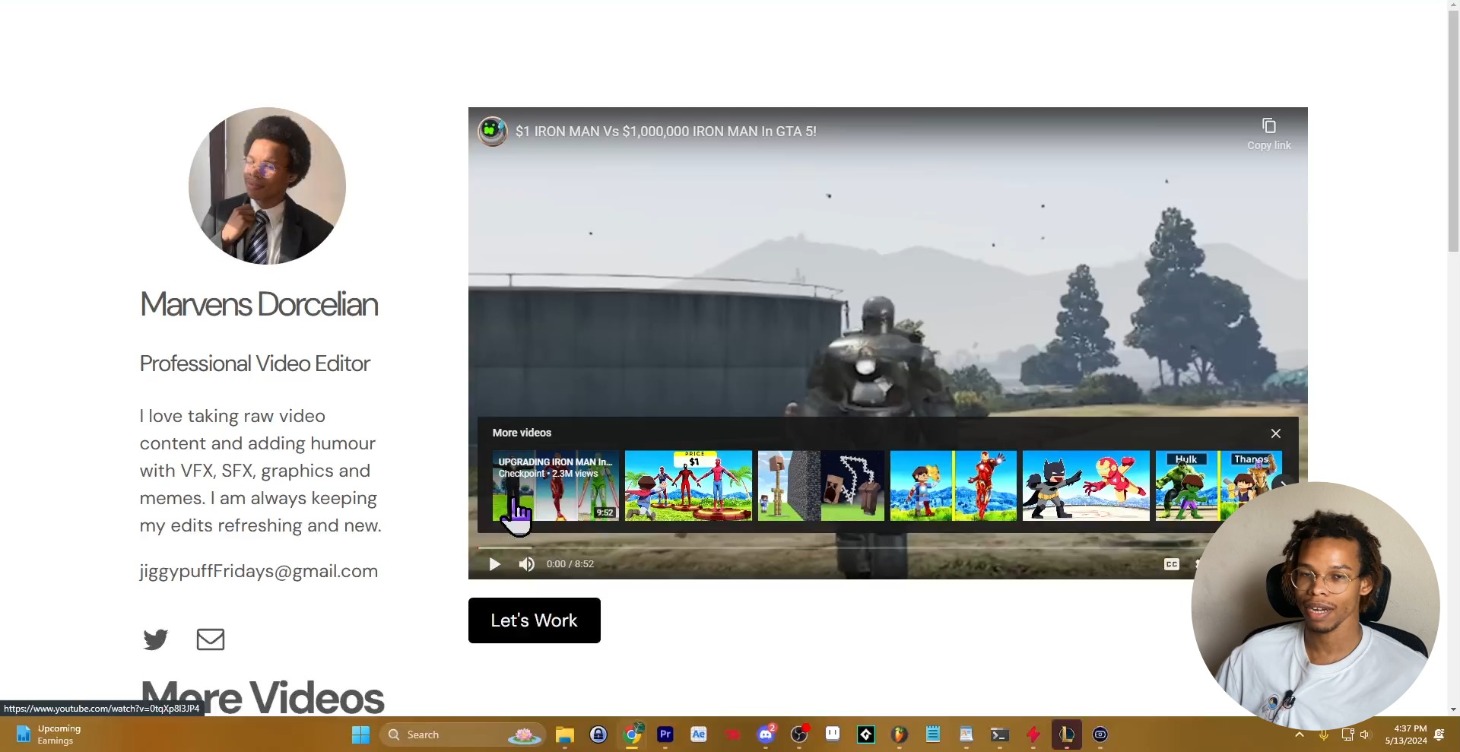Open the padlock app in taskbar
1460x752 pixels.
599,734
